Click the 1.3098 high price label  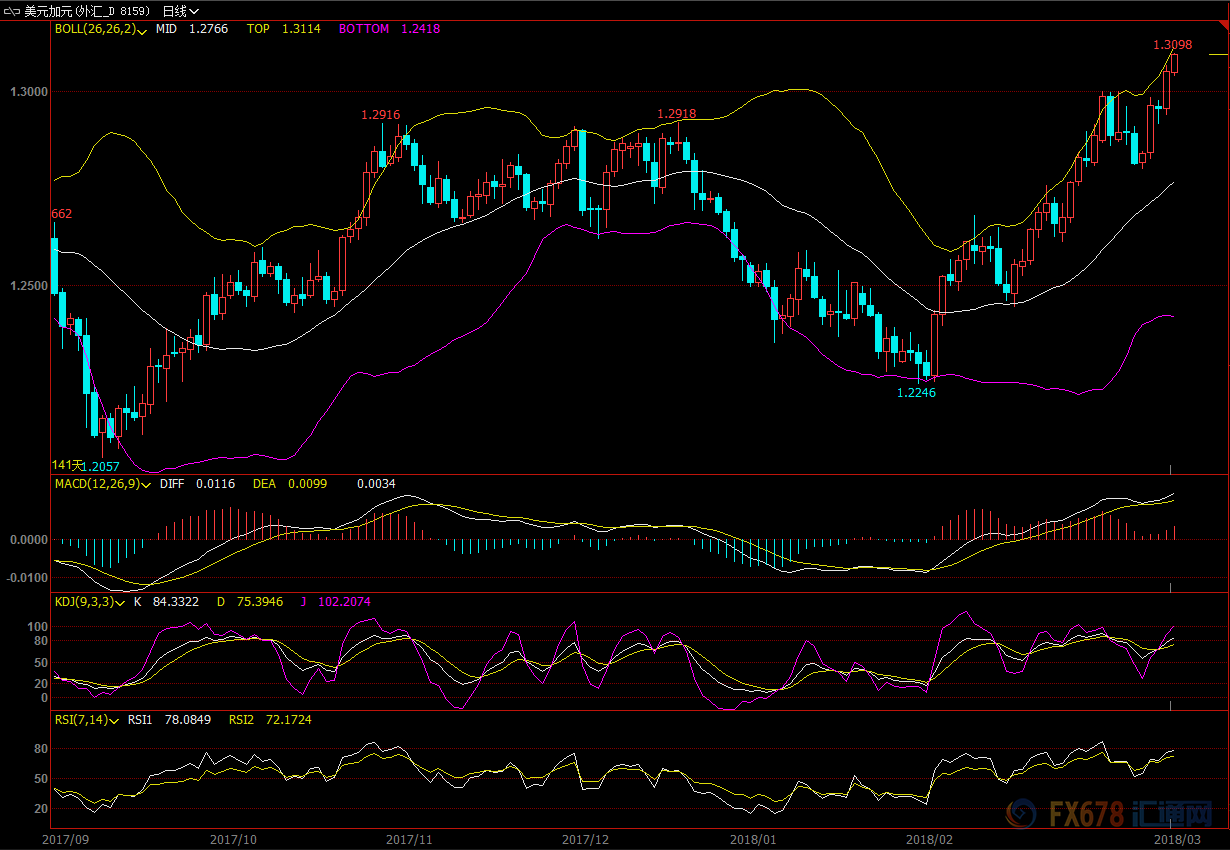[1172, 45]
